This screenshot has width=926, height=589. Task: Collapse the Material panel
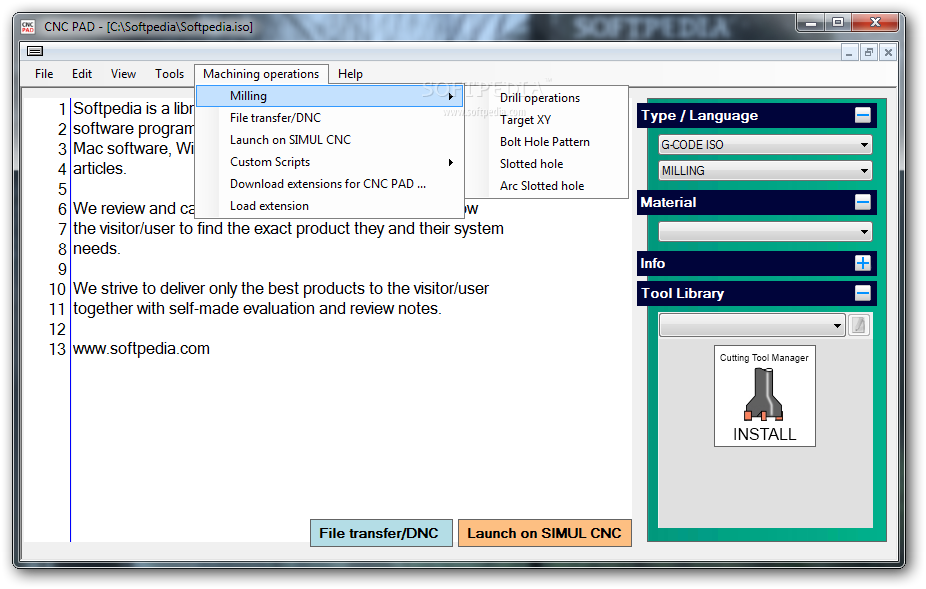[862, 202]
